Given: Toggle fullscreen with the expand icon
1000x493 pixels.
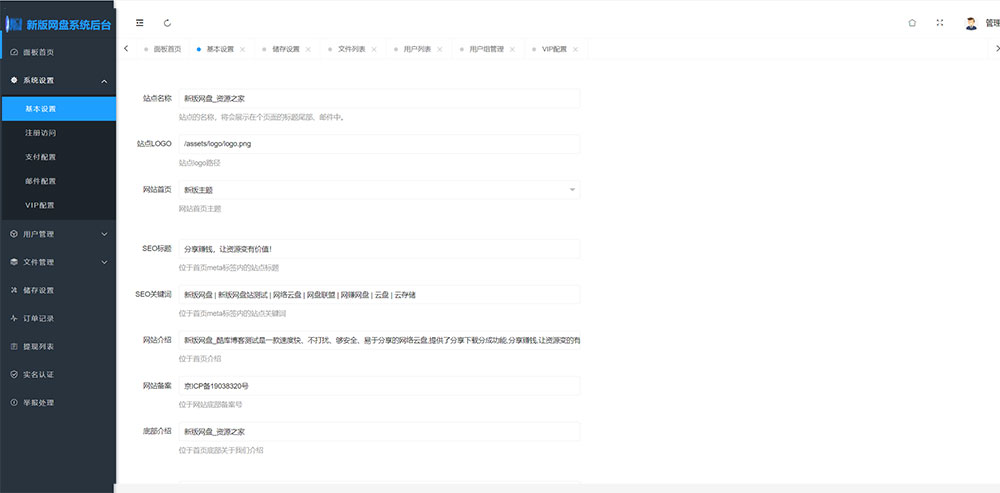Looking at the screenshot, I should pyautogui.click(x=939, y=22).
